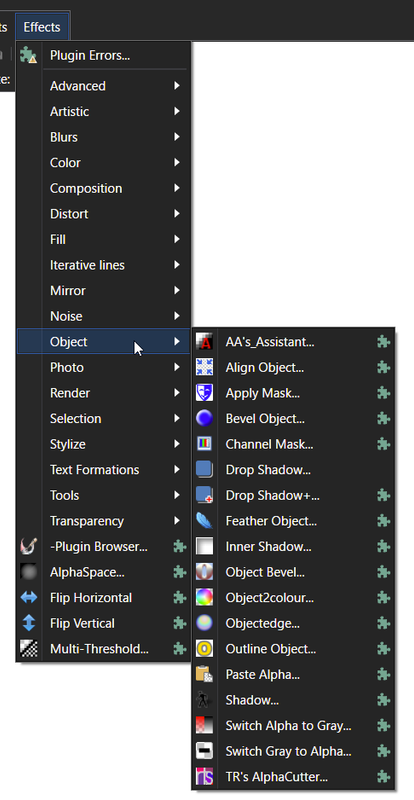414x800 pixels.
Task: Choose Inner Shadow... effect
Action: [x=293, y=546]
